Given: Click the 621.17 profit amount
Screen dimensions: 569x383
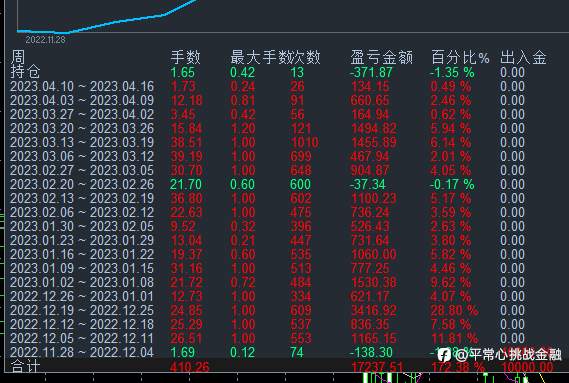Looking at the screenshot, I should [369, 297].
